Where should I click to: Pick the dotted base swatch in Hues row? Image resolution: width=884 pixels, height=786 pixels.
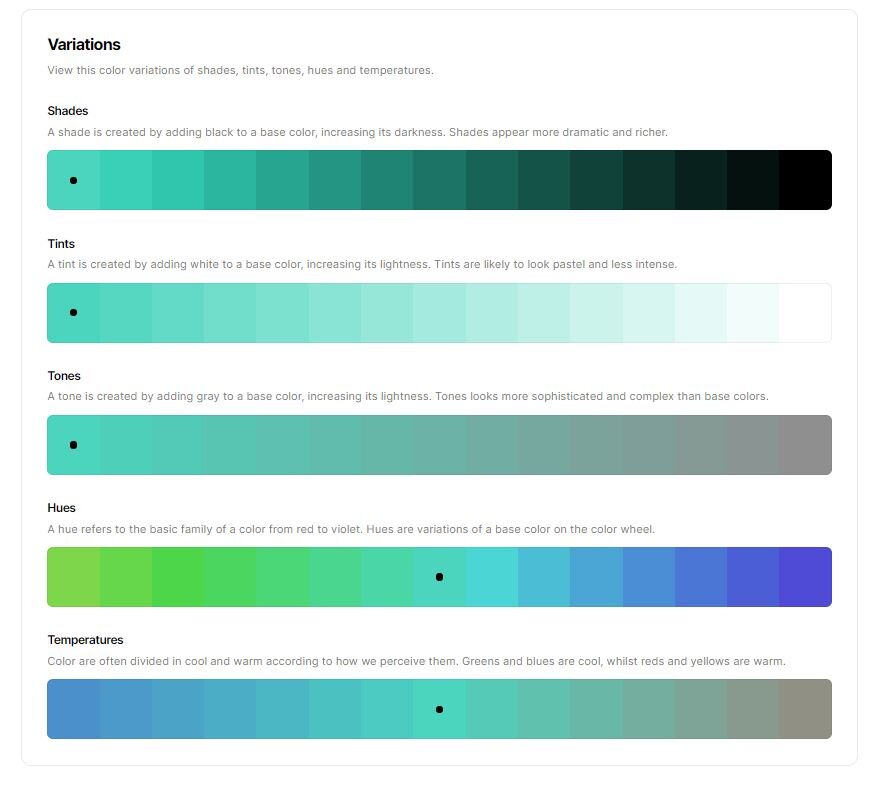[440, 577]
